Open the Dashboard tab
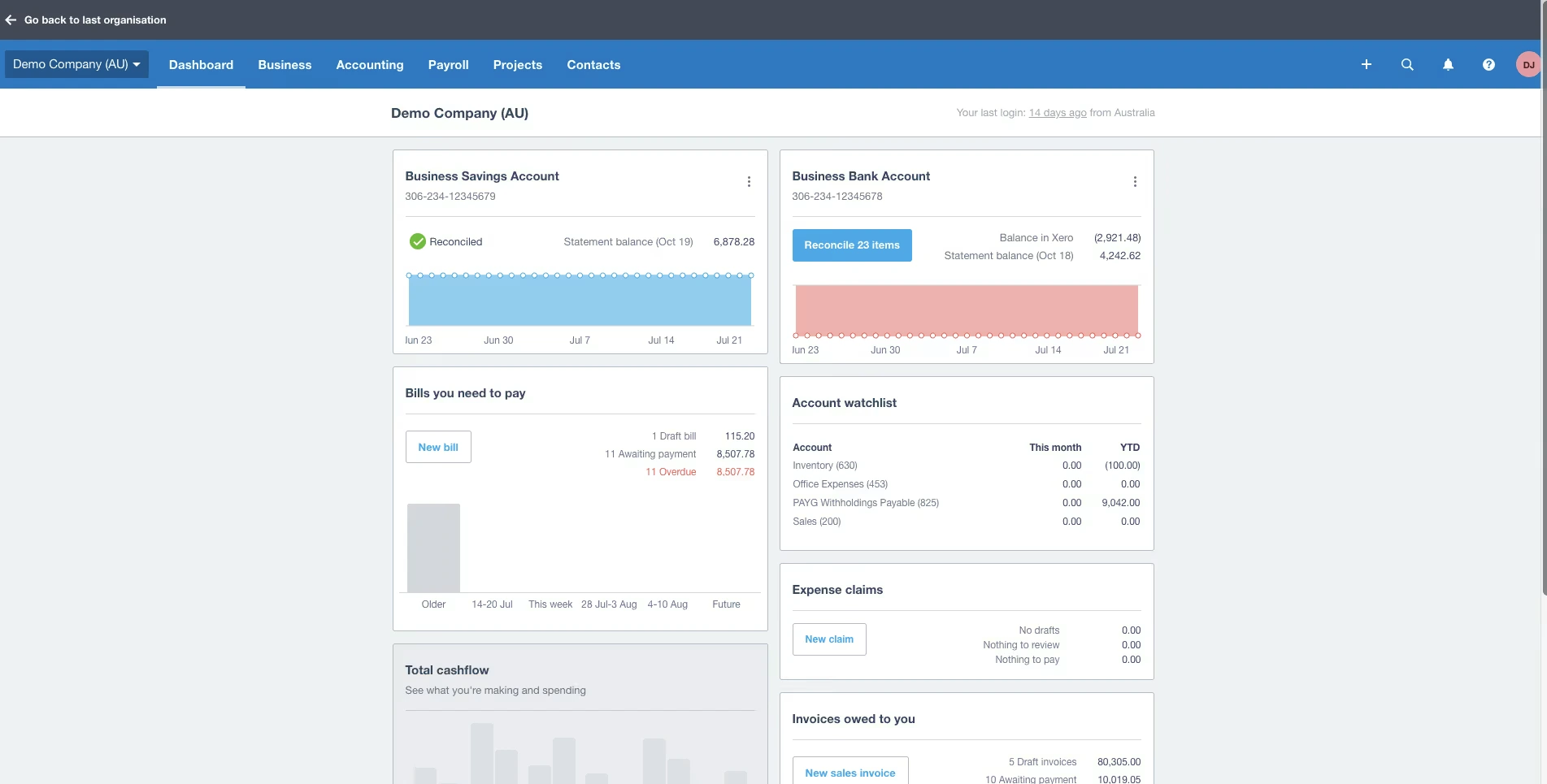Viewport: 1547px width, 784px height. pyautogui.click(x=201, y=64)
